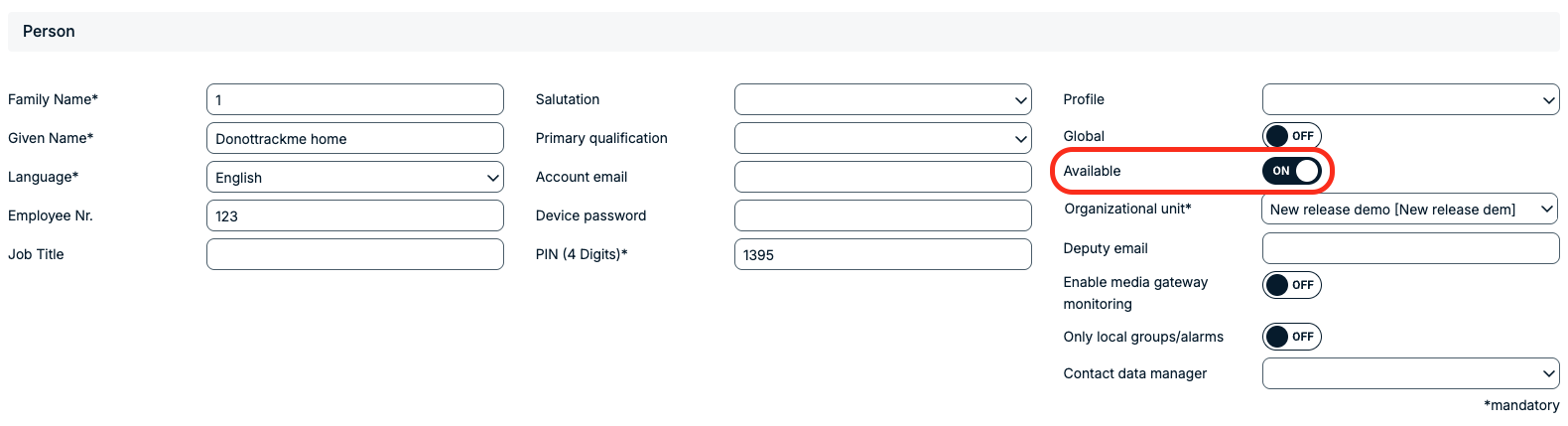Click the Deputy email input
1568x426 pixels.
[1410, 248]
